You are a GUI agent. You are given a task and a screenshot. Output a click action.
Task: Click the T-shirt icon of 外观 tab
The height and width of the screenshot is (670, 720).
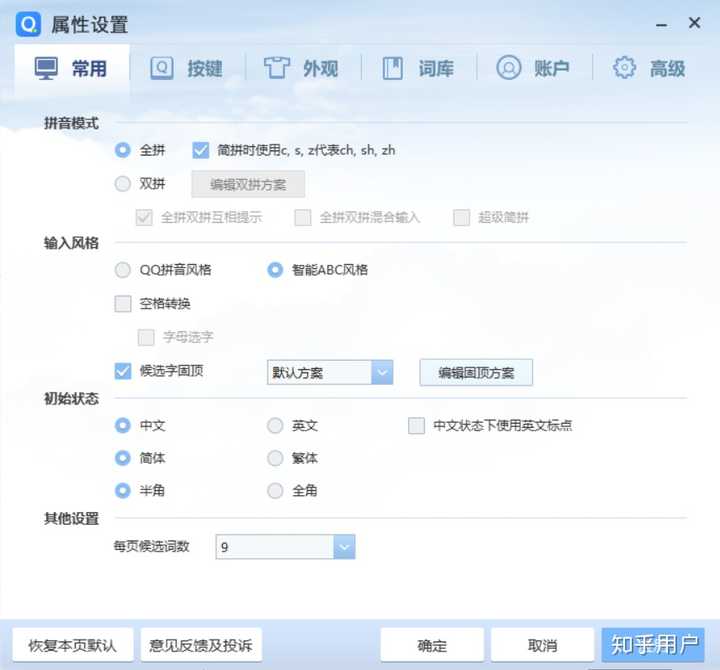pos(276,68)
